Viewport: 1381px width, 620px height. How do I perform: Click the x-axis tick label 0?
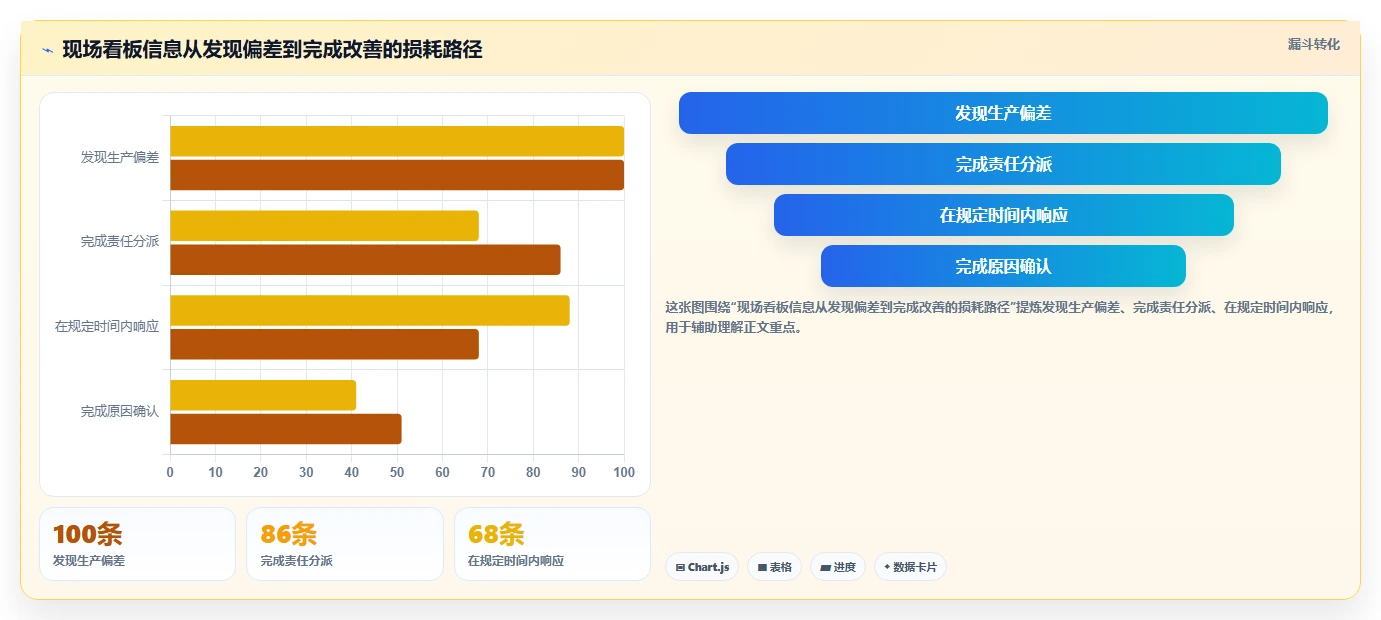click(170, 472)
